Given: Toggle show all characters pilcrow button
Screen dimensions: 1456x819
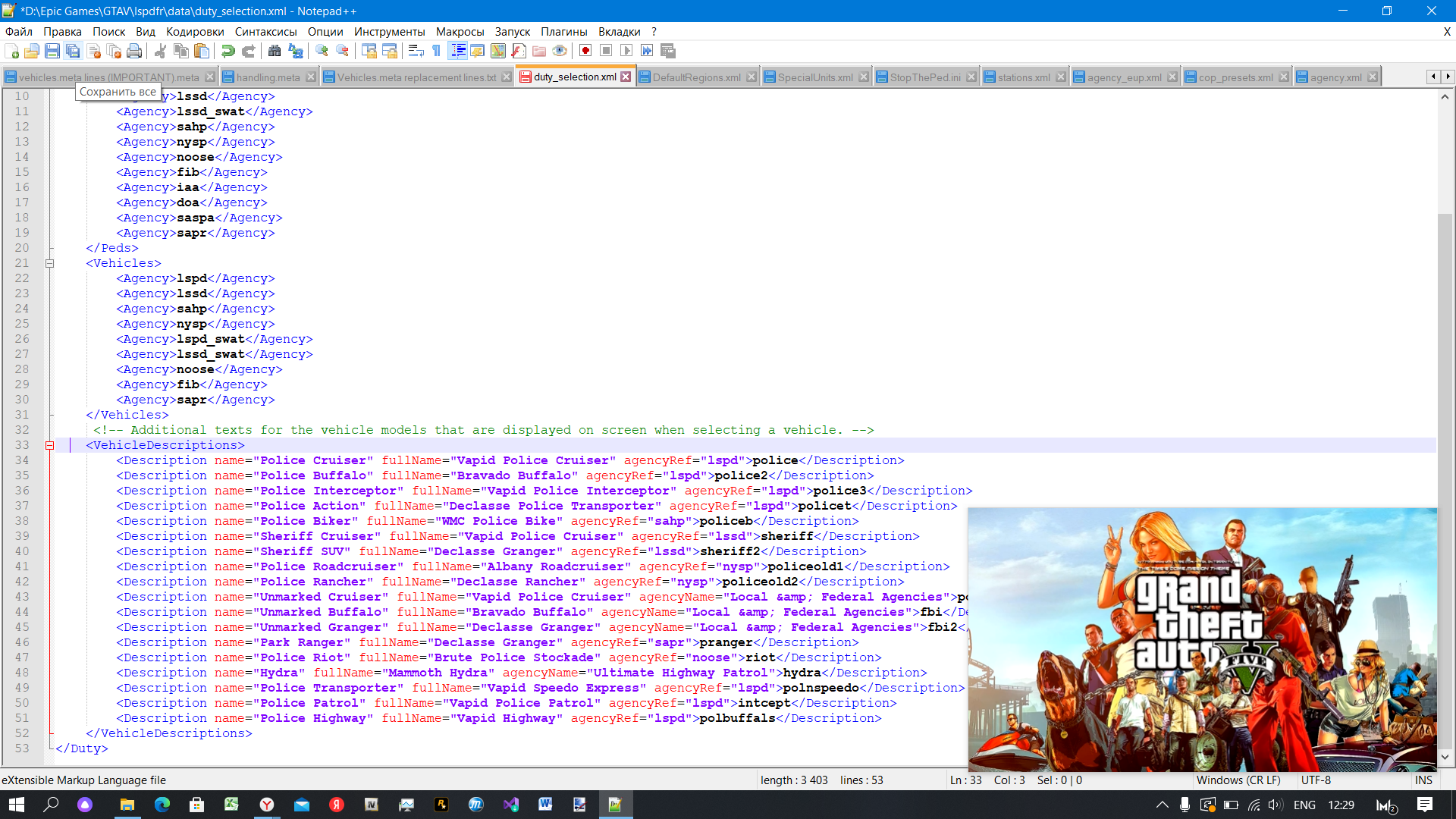Looking at the screenshot, I should point(437,51).
